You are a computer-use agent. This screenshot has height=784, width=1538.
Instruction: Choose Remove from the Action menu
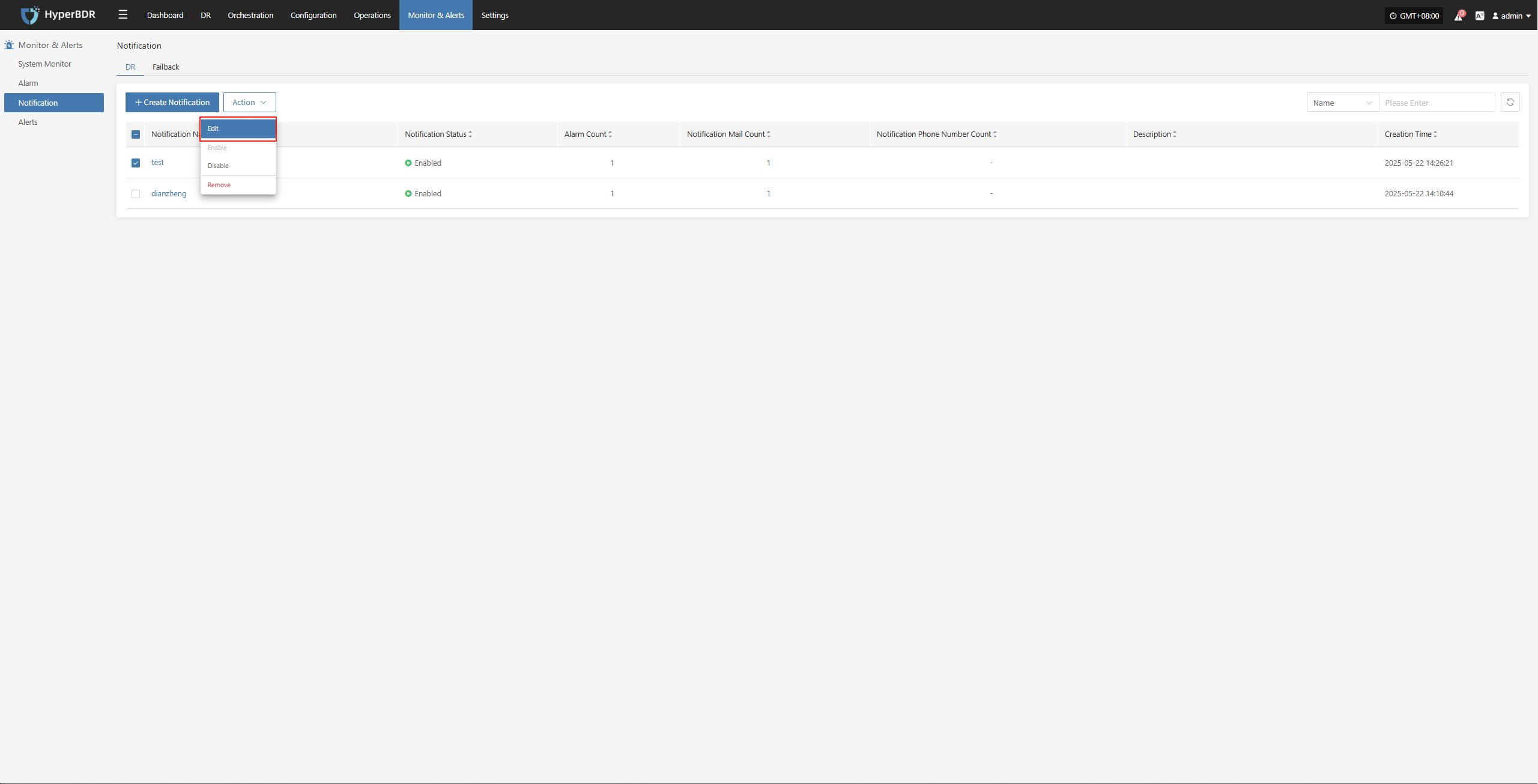tap(238, 185)
